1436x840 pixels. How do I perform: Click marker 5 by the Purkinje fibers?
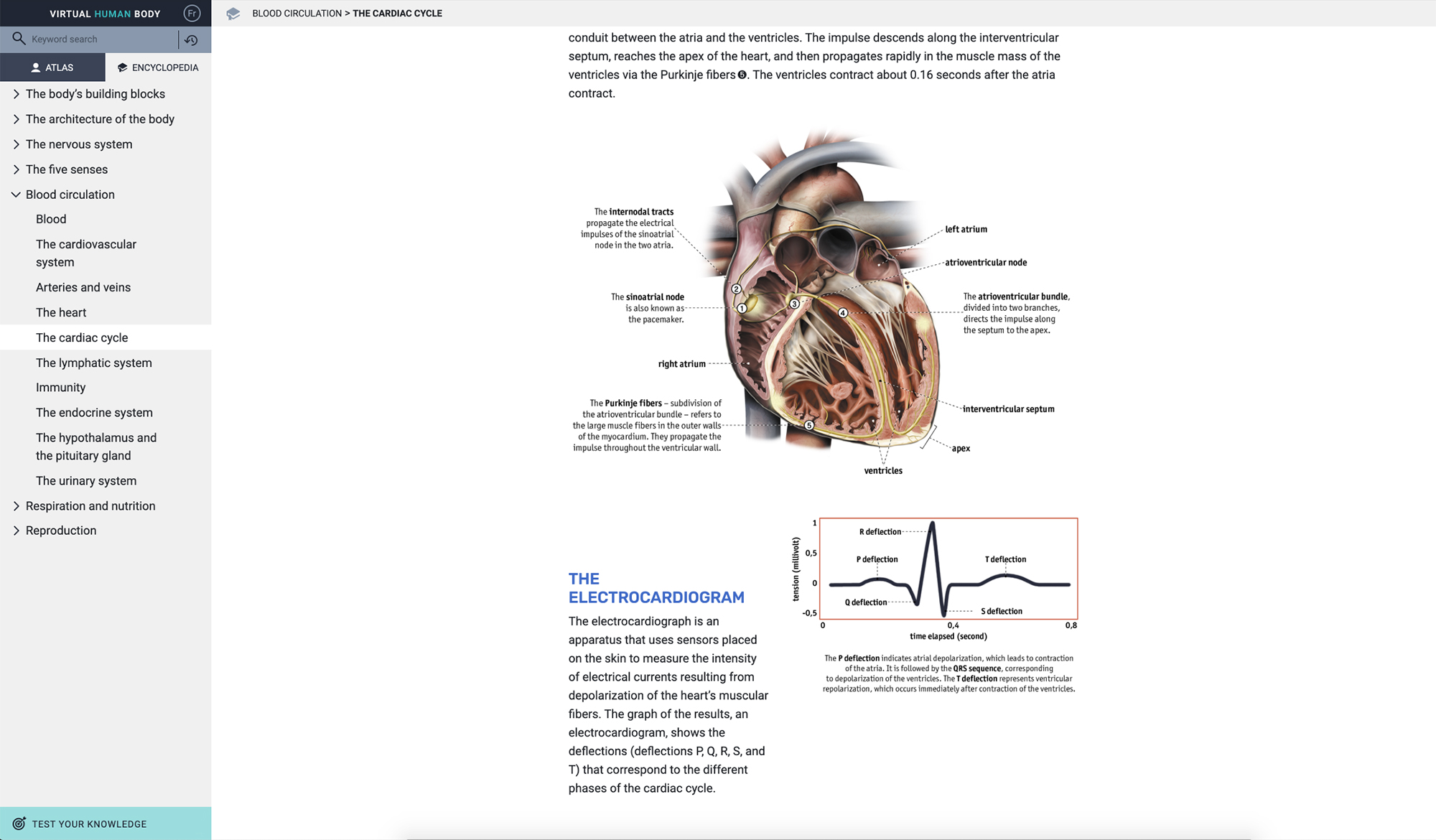(808, 424)
